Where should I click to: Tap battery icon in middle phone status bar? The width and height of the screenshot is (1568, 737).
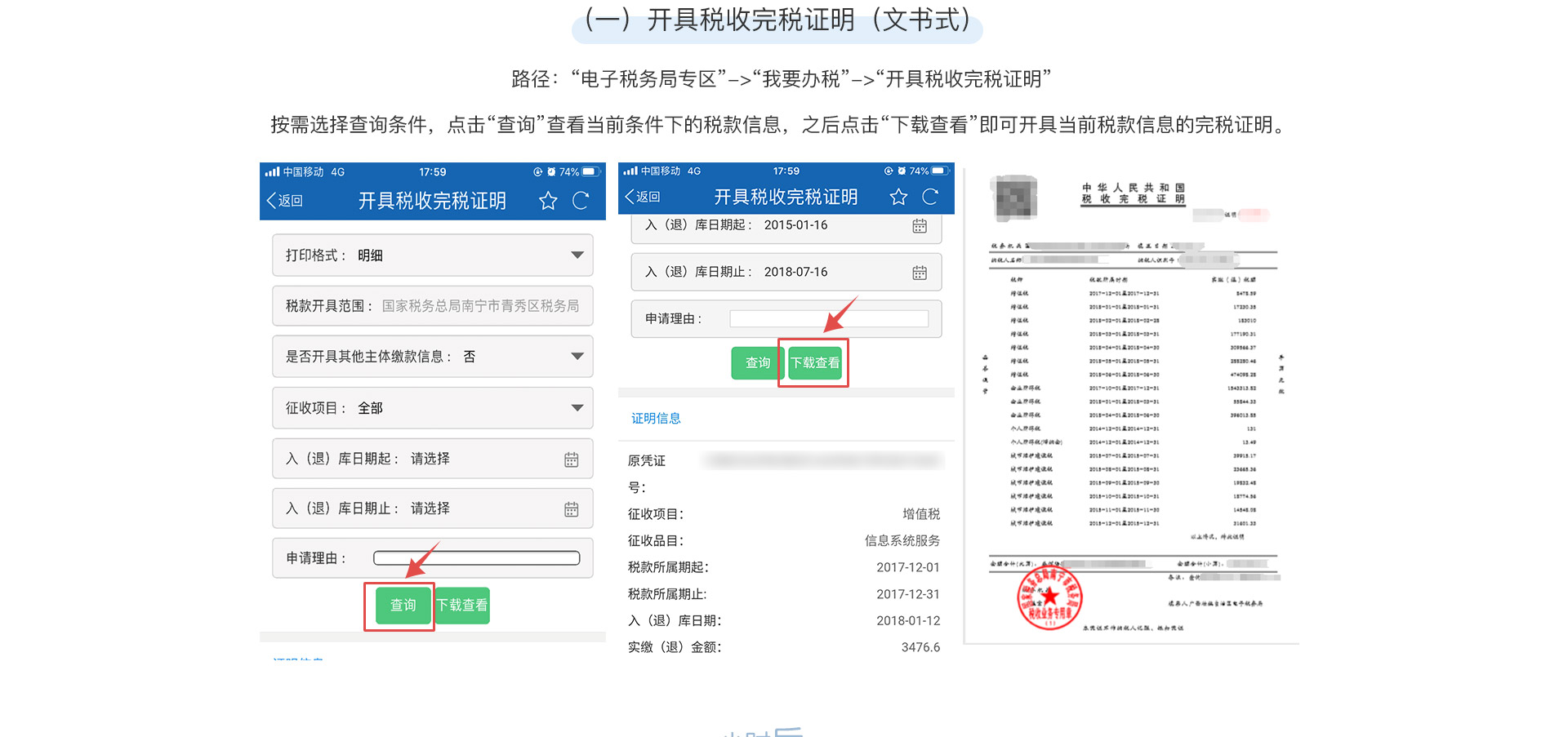(941, 171)
